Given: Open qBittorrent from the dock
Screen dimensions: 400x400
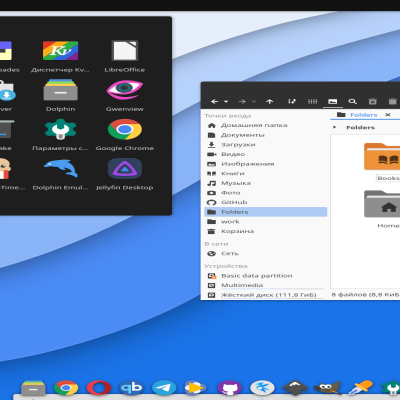Looking at the screenshot, I should 131,388.
